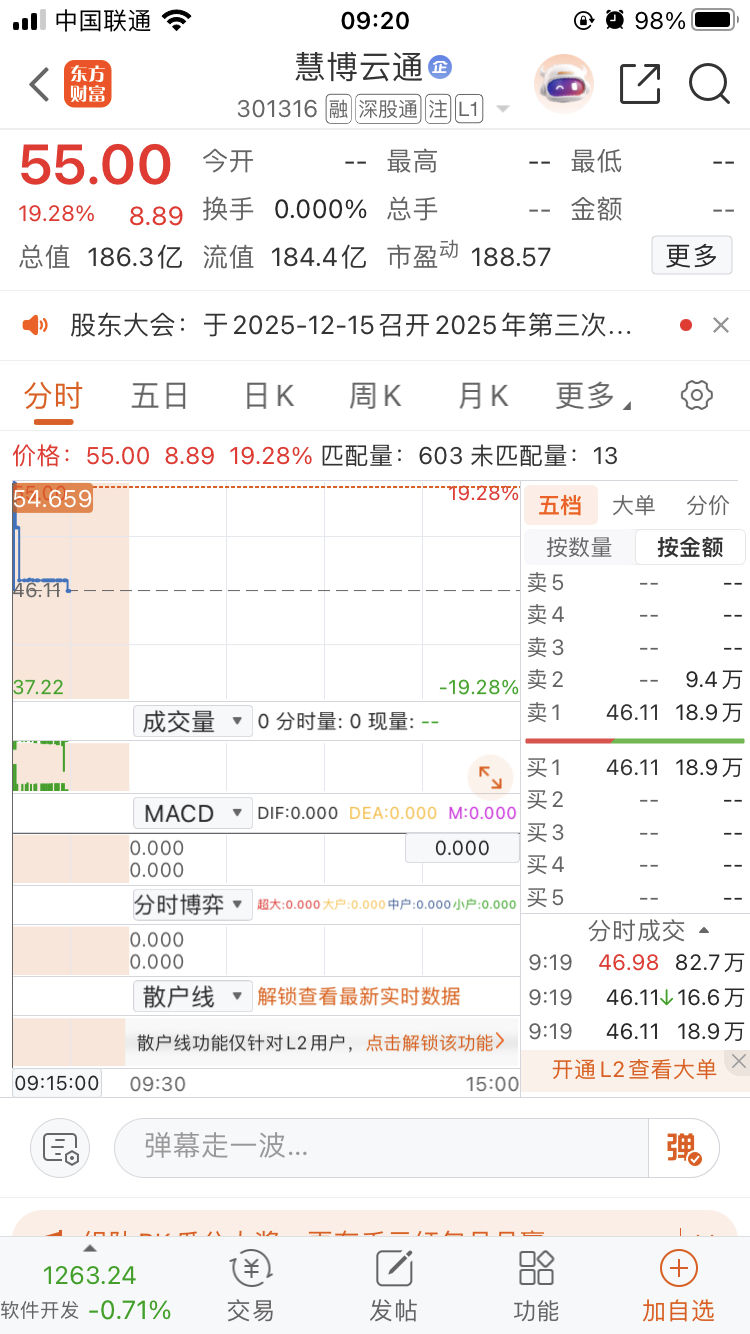
Task: Tap the 融 tag under stock name
Action: point(339,109)
